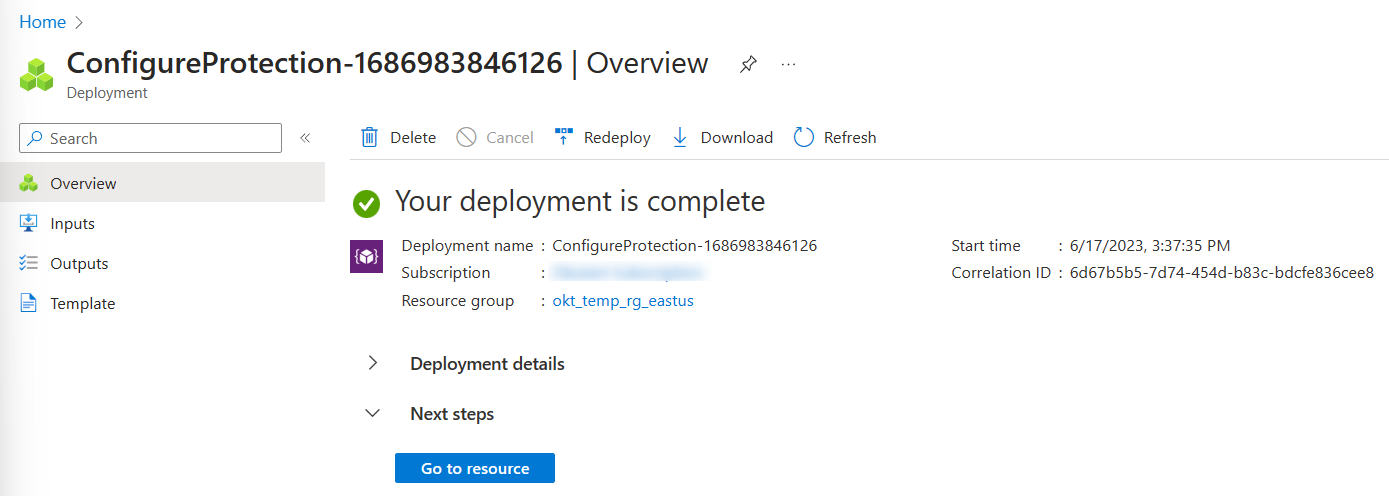This screenshot has width=1389, height=496.
Task: Open the more options ellipsis in the title
Action: [788, 64]
